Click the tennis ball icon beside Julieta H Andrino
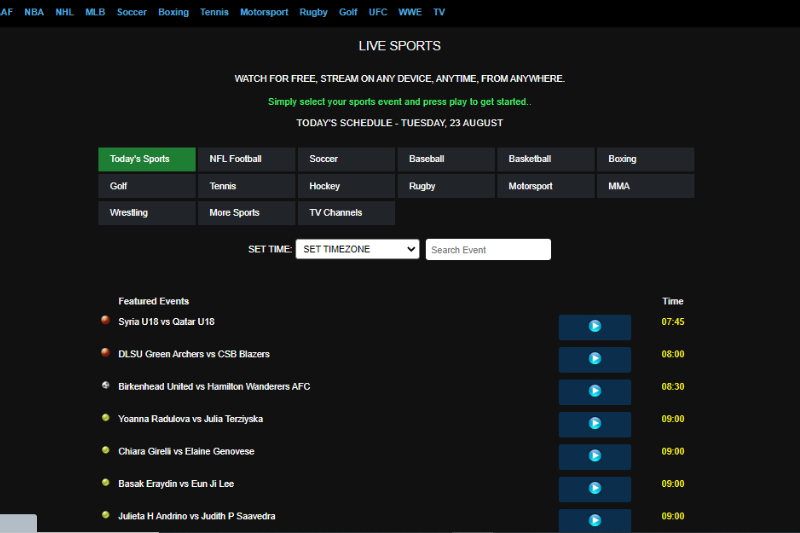Viewport: 800px width, 533px height. (106, 515)
